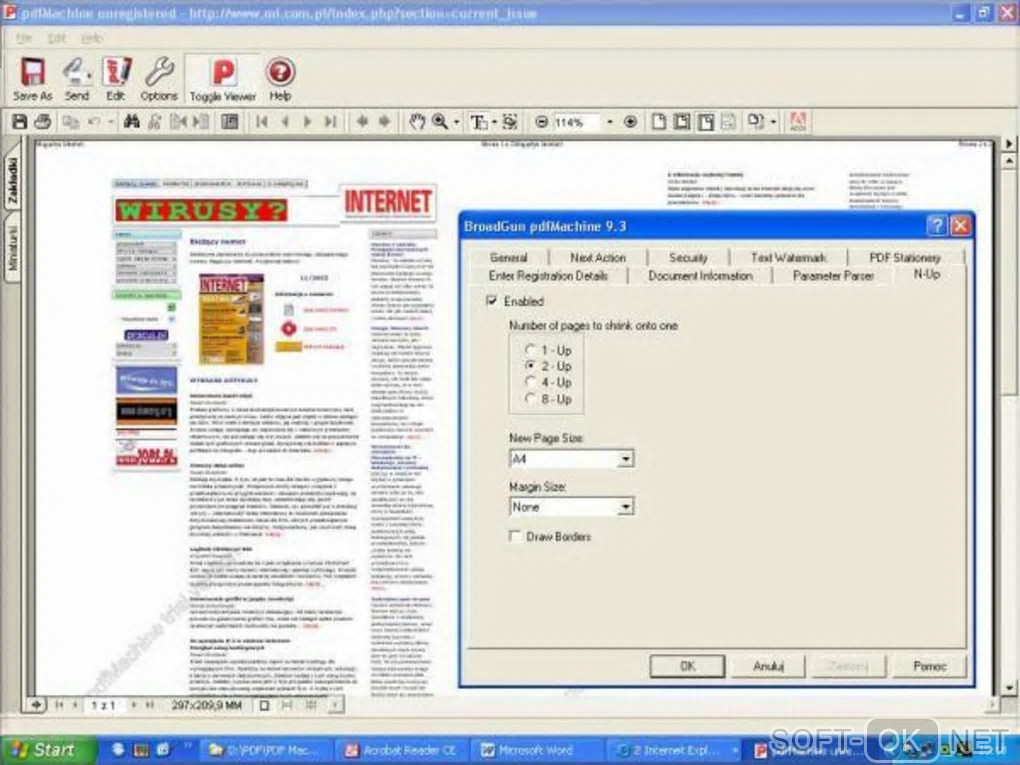Switch to the Next Action tab
This screenshot has width=1020, height=765.
click(x=598, y=258)
